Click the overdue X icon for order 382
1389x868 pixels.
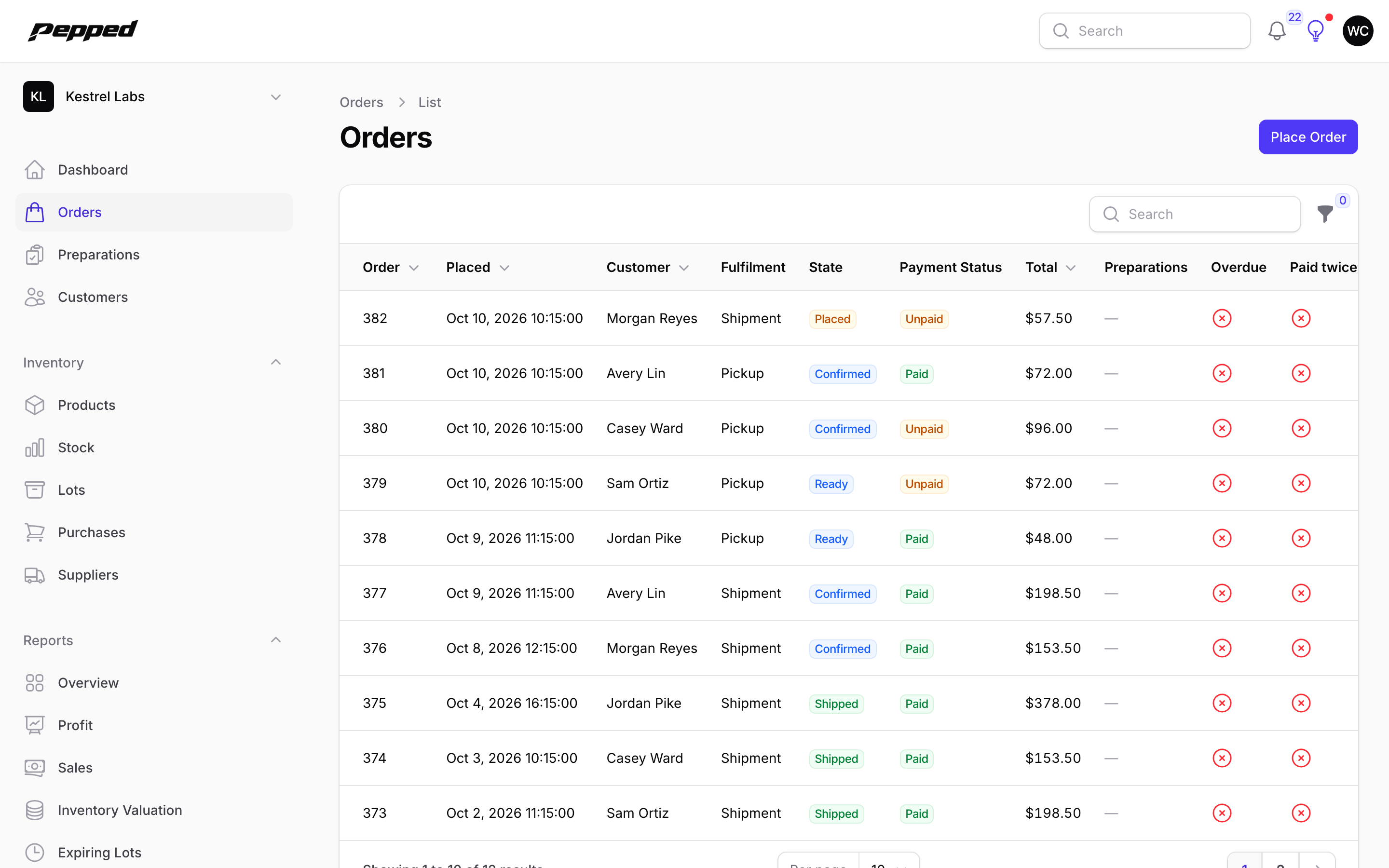[x=1222, y=318]
